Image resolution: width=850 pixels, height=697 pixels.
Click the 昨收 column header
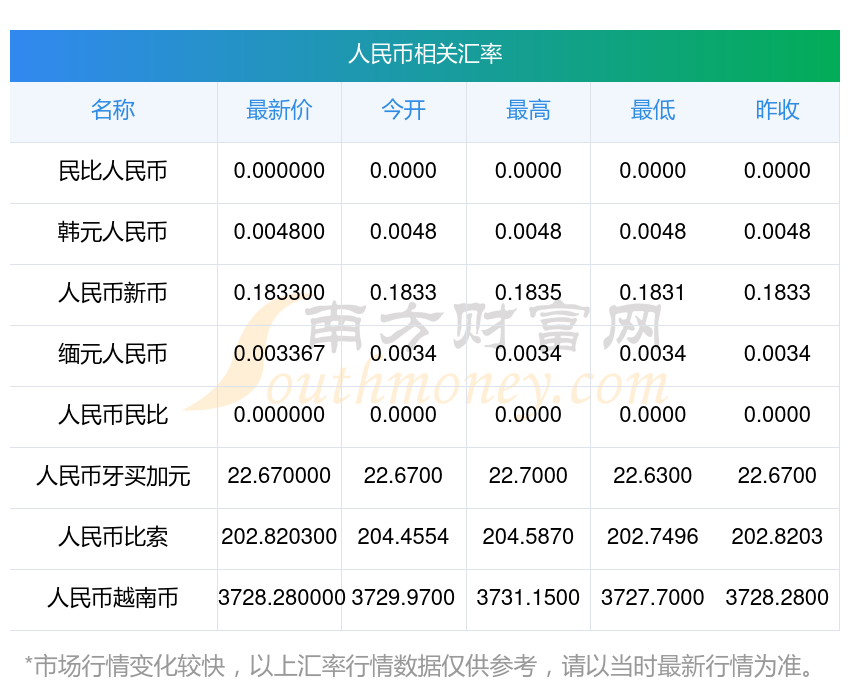pos(777,111)
